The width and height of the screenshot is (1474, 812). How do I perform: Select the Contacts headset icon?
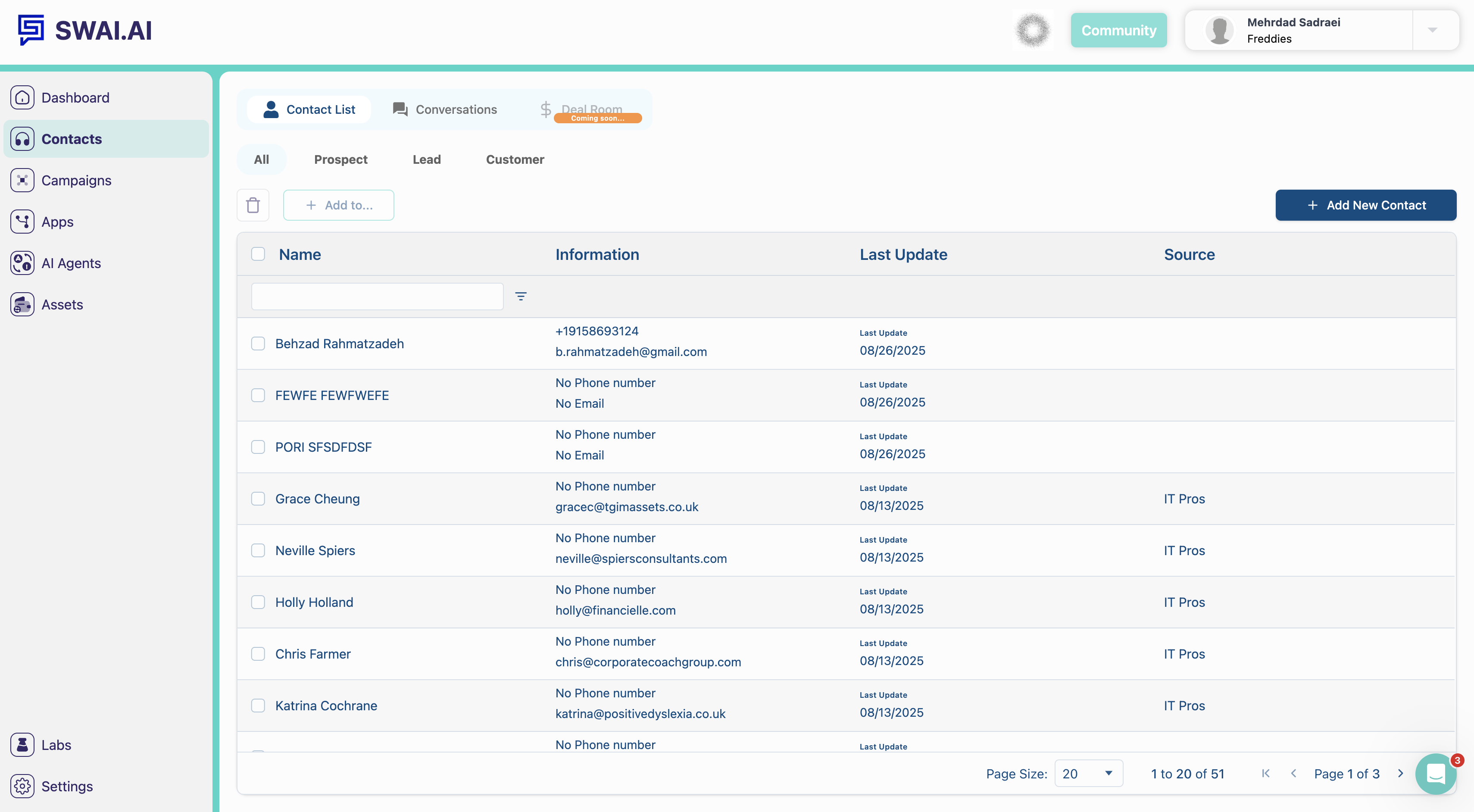(x=22, y=139)
